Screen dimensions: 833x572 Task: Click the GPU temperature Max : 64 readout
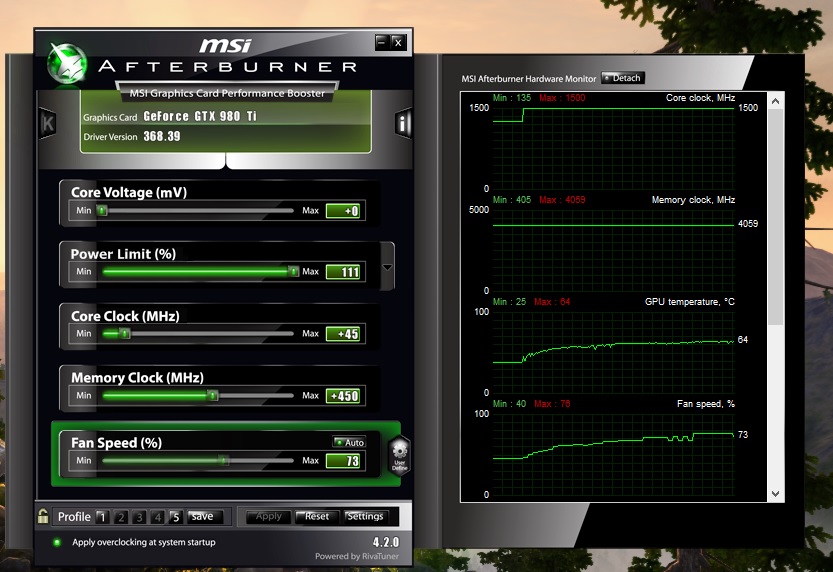point(552,302)
